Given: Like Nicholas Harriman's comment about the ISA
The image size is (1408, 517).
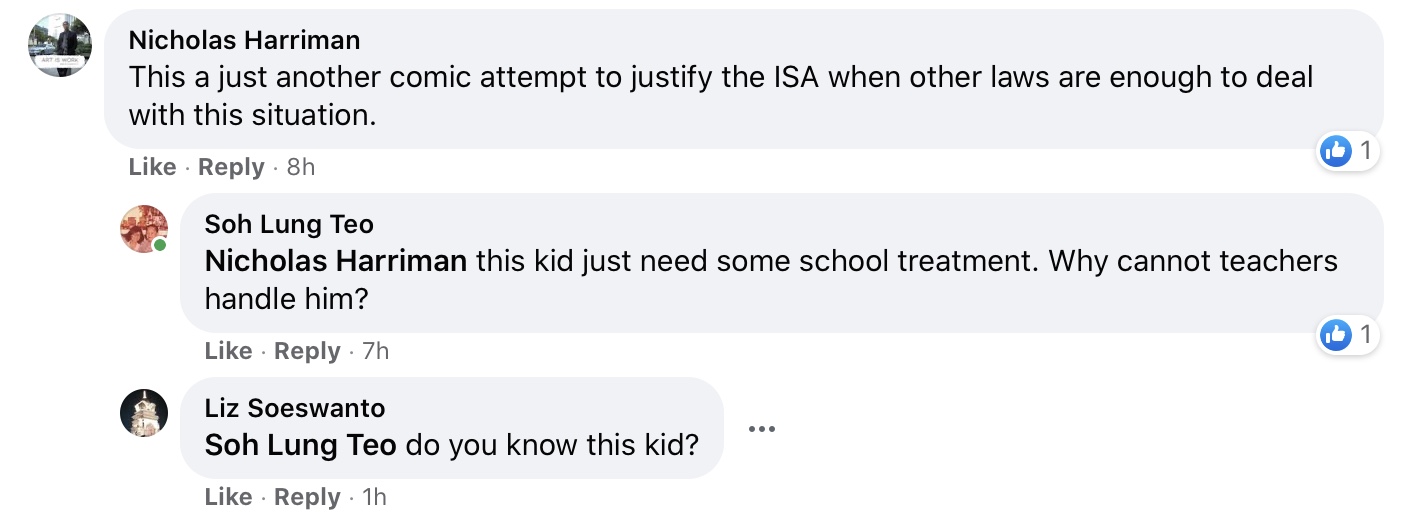Looking at the screenshot, I should [x=152, y=167].
